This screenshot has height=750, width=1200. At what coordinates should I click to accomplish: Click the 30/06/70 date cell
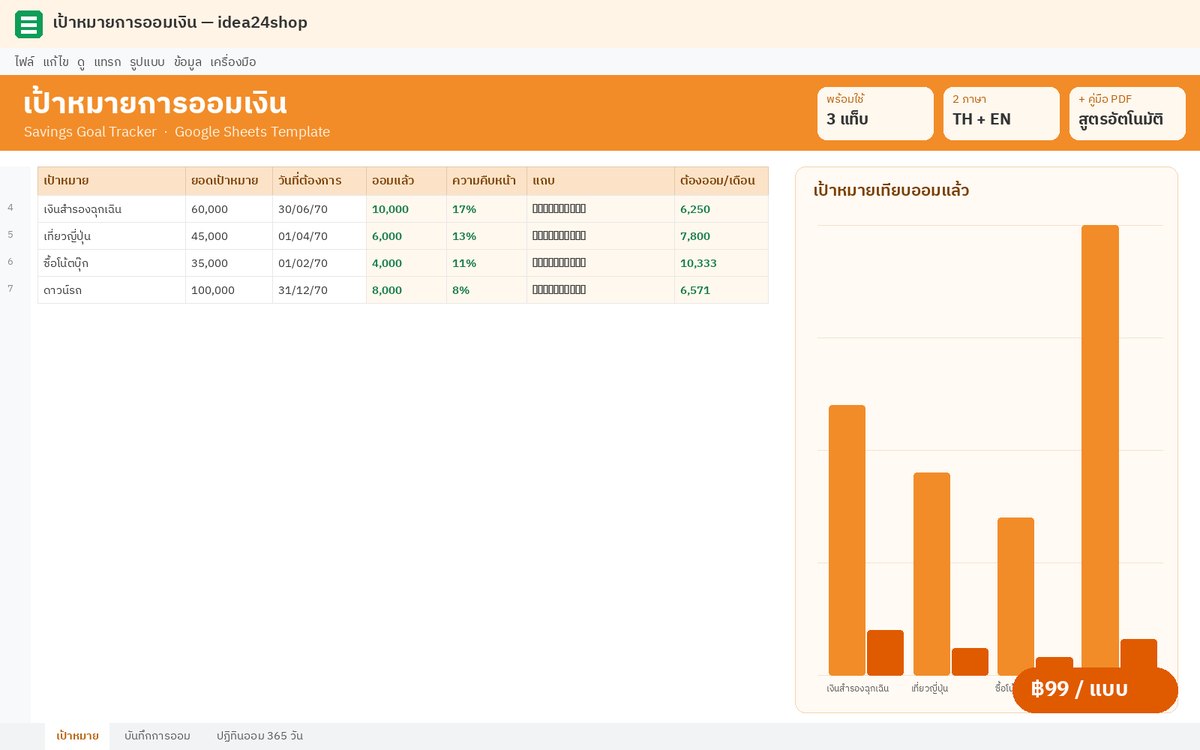point(319,209)
